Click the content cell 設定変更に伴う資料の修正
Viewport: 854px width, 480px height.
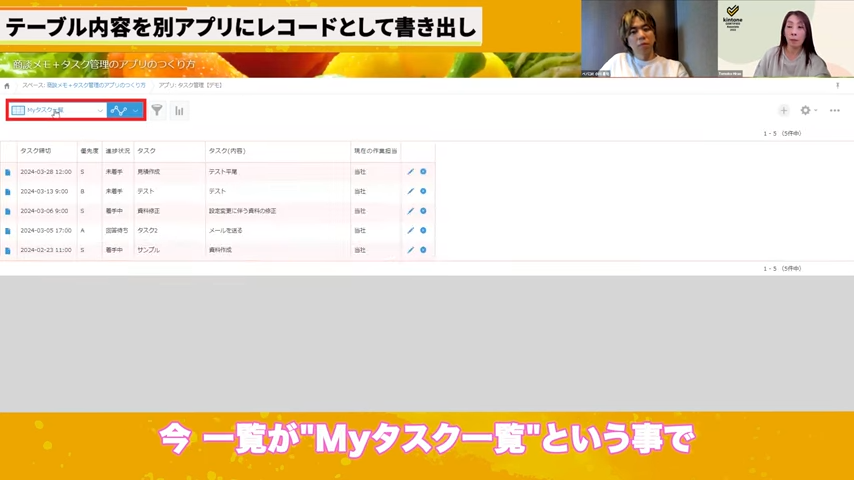242,211
